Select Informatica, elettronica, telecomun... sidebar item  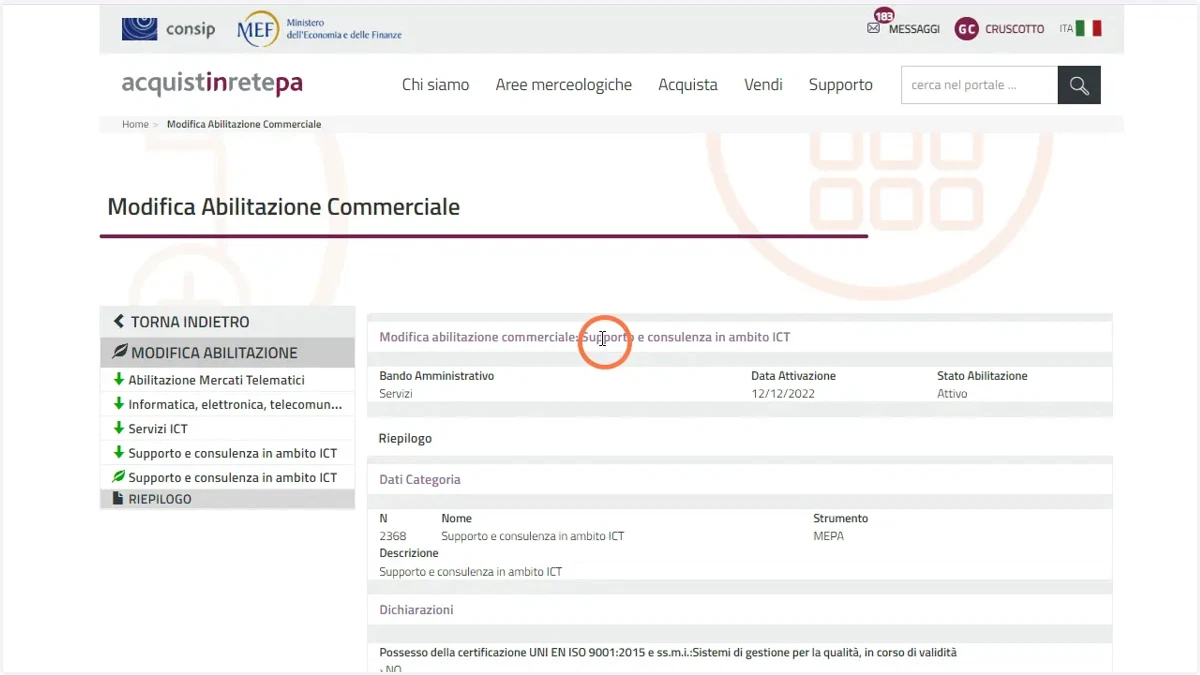click(235, 405)
